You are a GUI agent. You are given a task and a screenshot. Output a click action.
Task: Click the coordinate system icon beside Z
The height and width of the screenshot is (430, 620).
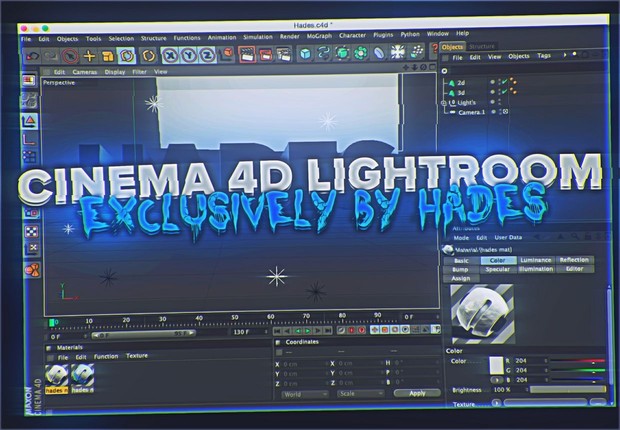pos(227,55)
